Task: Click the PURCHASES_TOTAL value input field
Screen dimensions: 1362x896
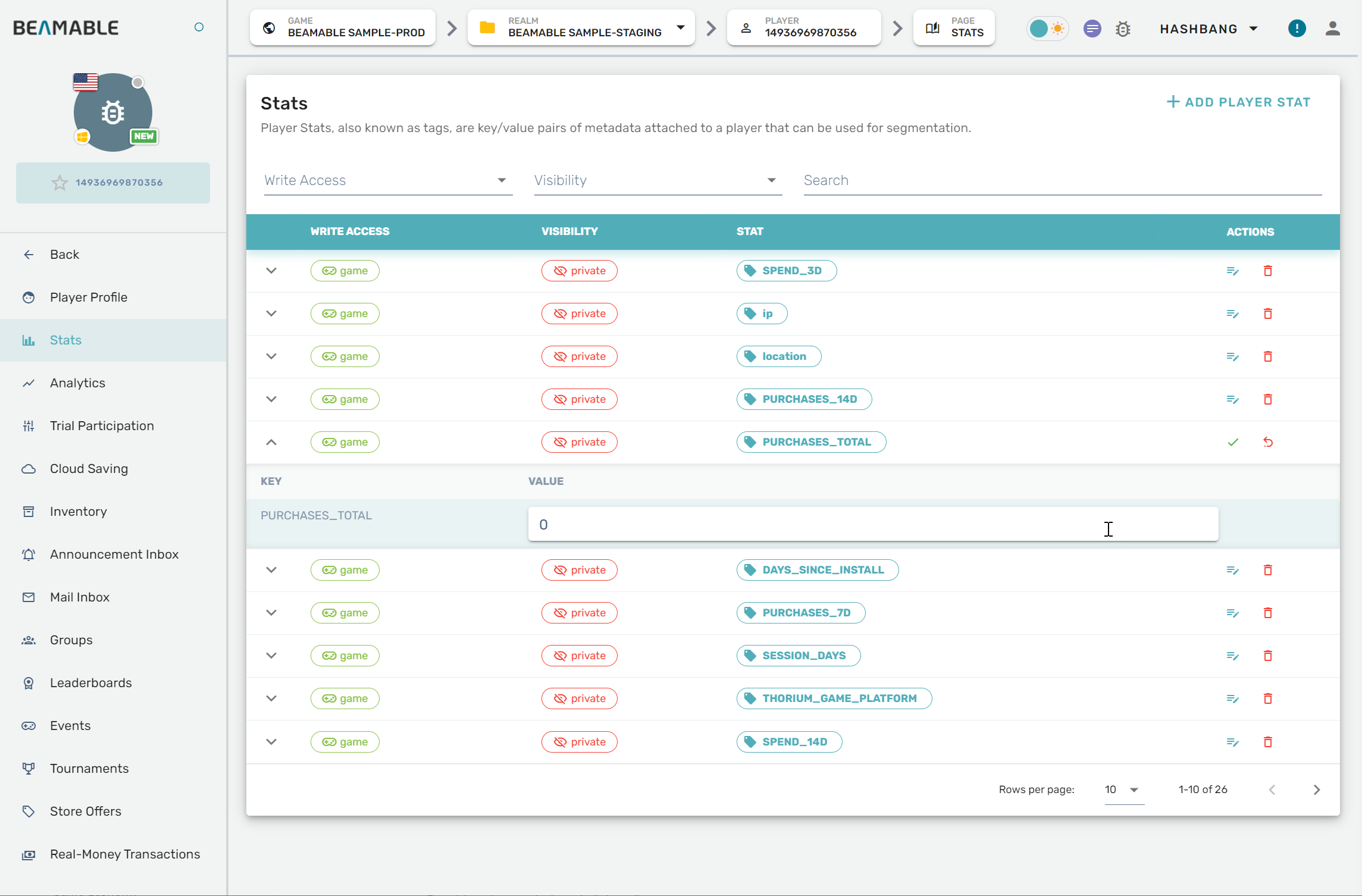Action: [x=872, y=524]
